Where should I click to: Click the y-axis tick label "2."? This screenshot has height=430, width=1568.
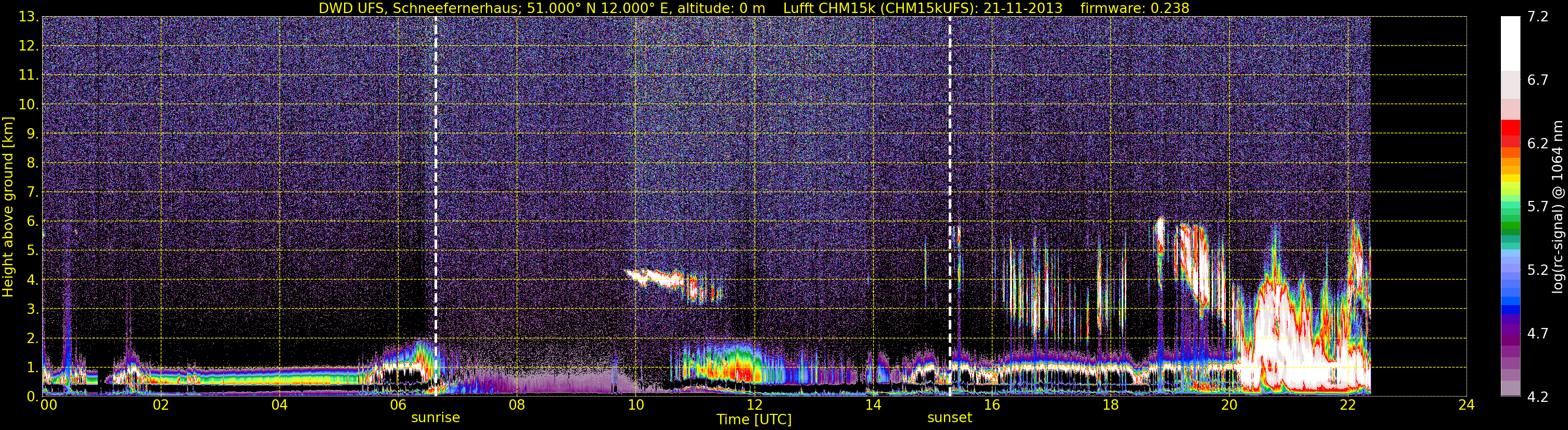click(x=32, y=339)
